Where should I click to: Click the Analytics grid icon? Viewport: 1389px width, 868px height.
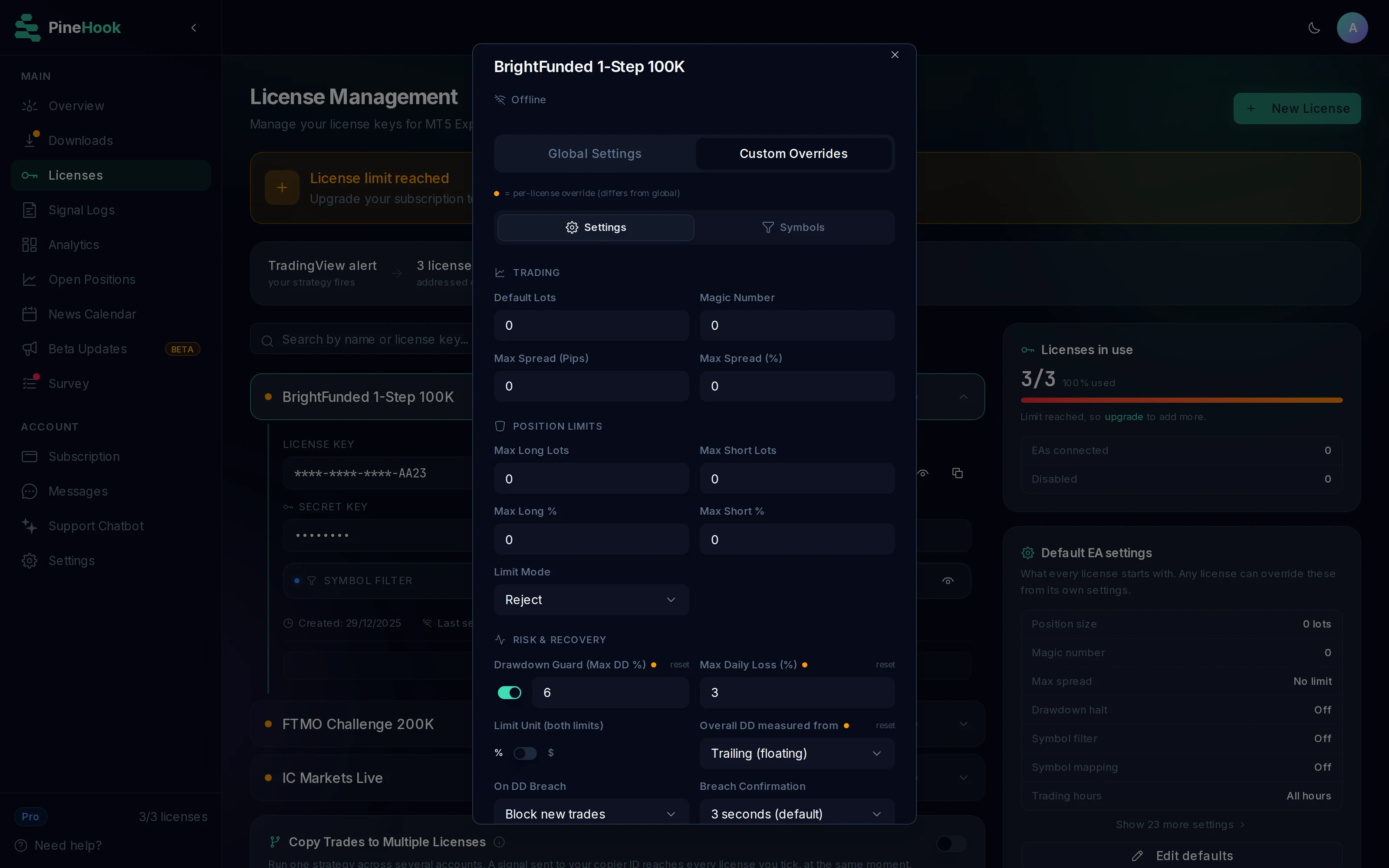(x=29, y=244)
